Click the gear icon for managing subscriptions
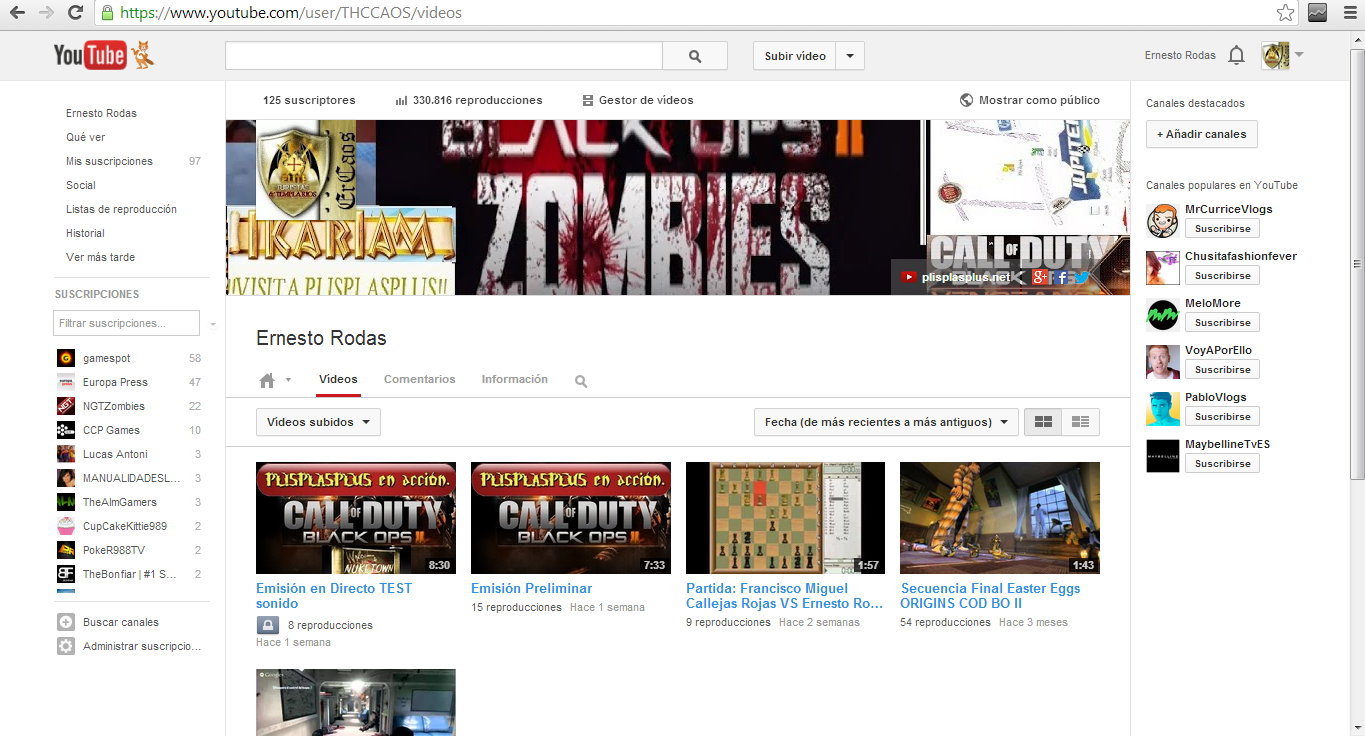1365x736 pixels. pyautogui.click(x=66, y=646)
